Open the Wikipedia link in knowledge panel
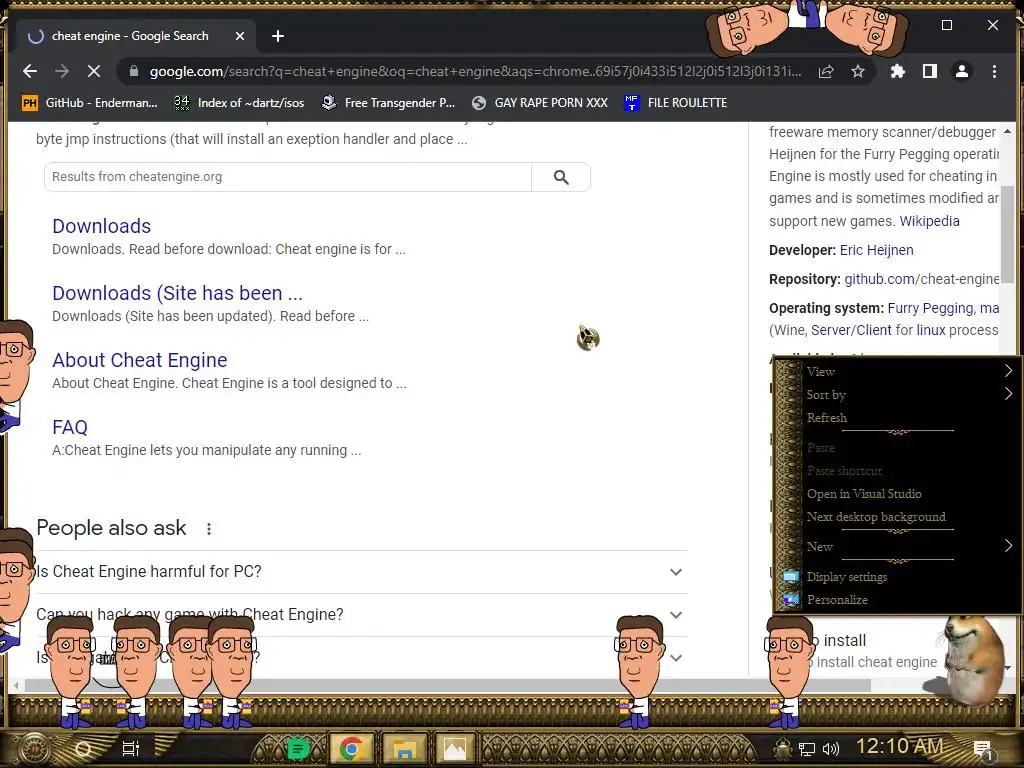This screenshot has width=1024, height=768. [929, 221]
